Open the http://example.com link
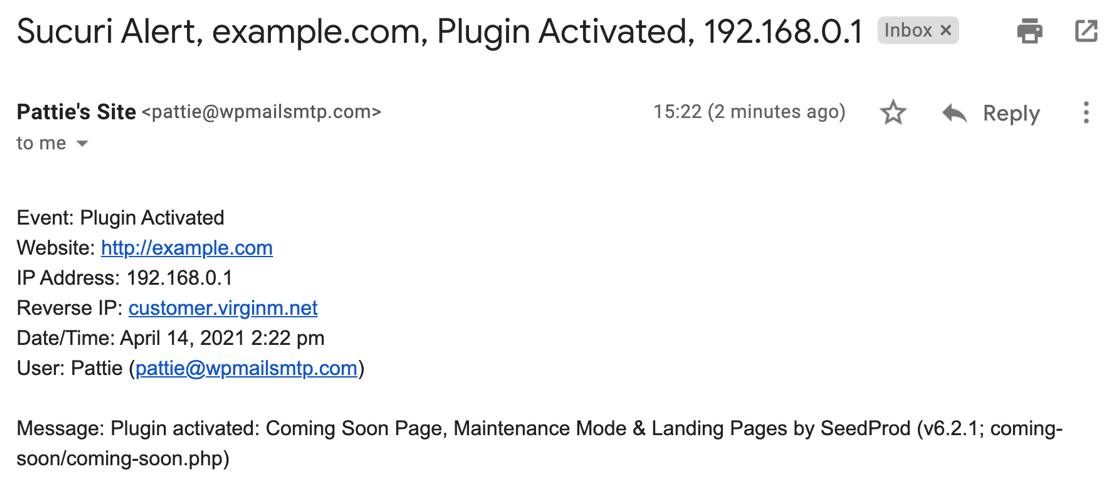This screenshot has width=1116, height=488. pyautogui.click(x=186, y=248)
